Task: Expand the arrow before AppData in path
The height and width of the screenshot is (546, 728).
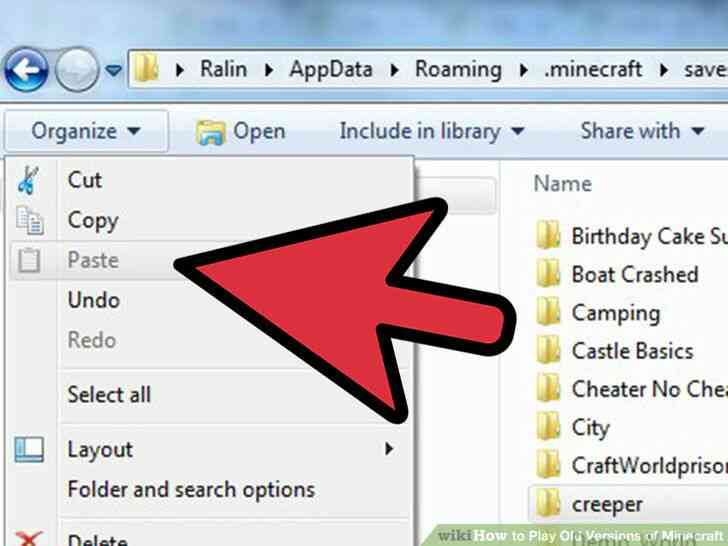Action: click(x=269, y=70)
